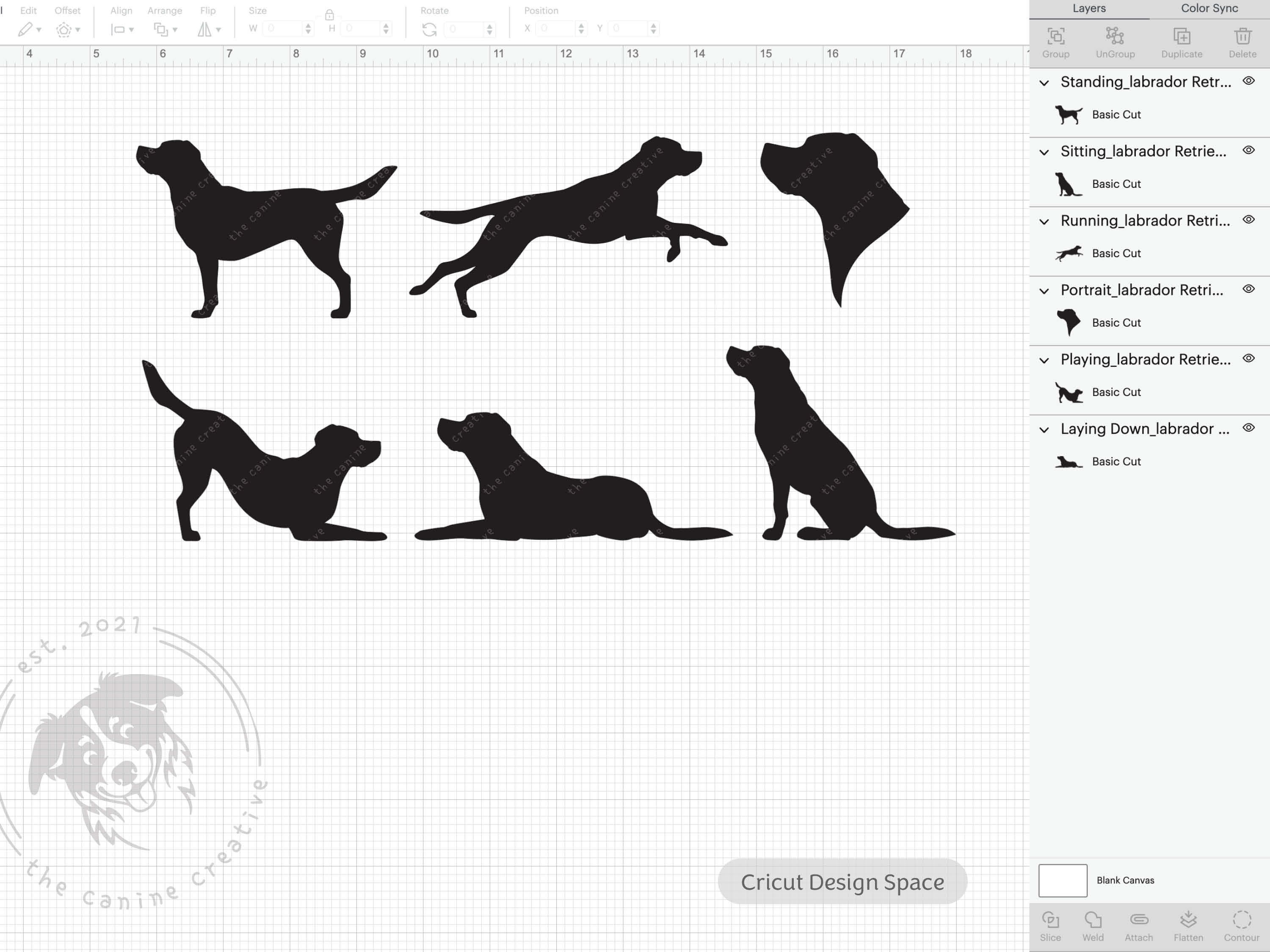Open the Edit dropdown arrow
The image size is (1270, 952).
(x=39, y=30)
